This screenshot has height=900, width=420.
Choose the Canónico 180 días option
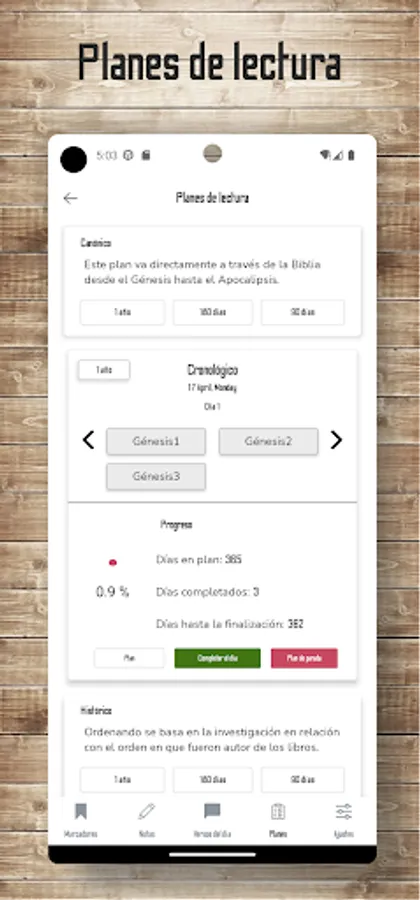tap(213, 312)
